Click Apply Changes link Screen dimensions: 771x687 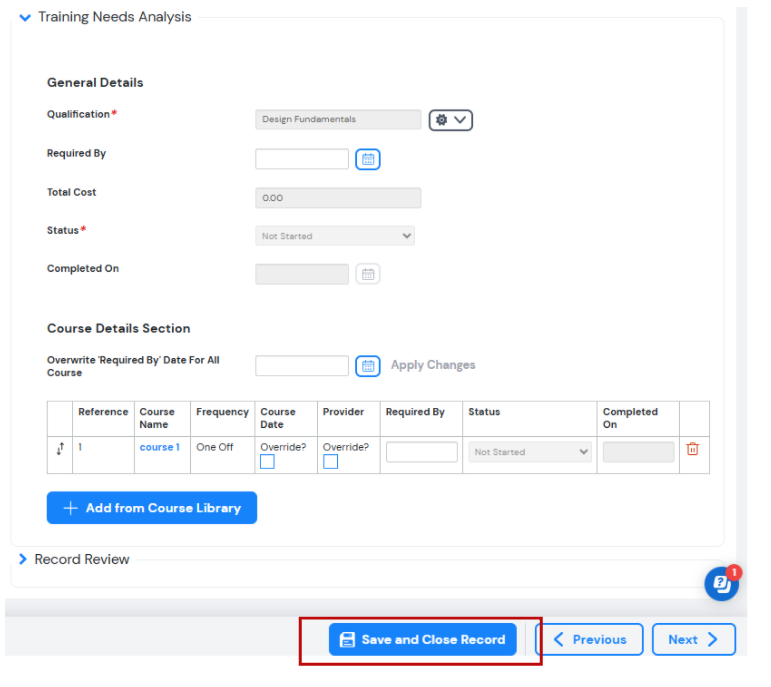point(433,365)
